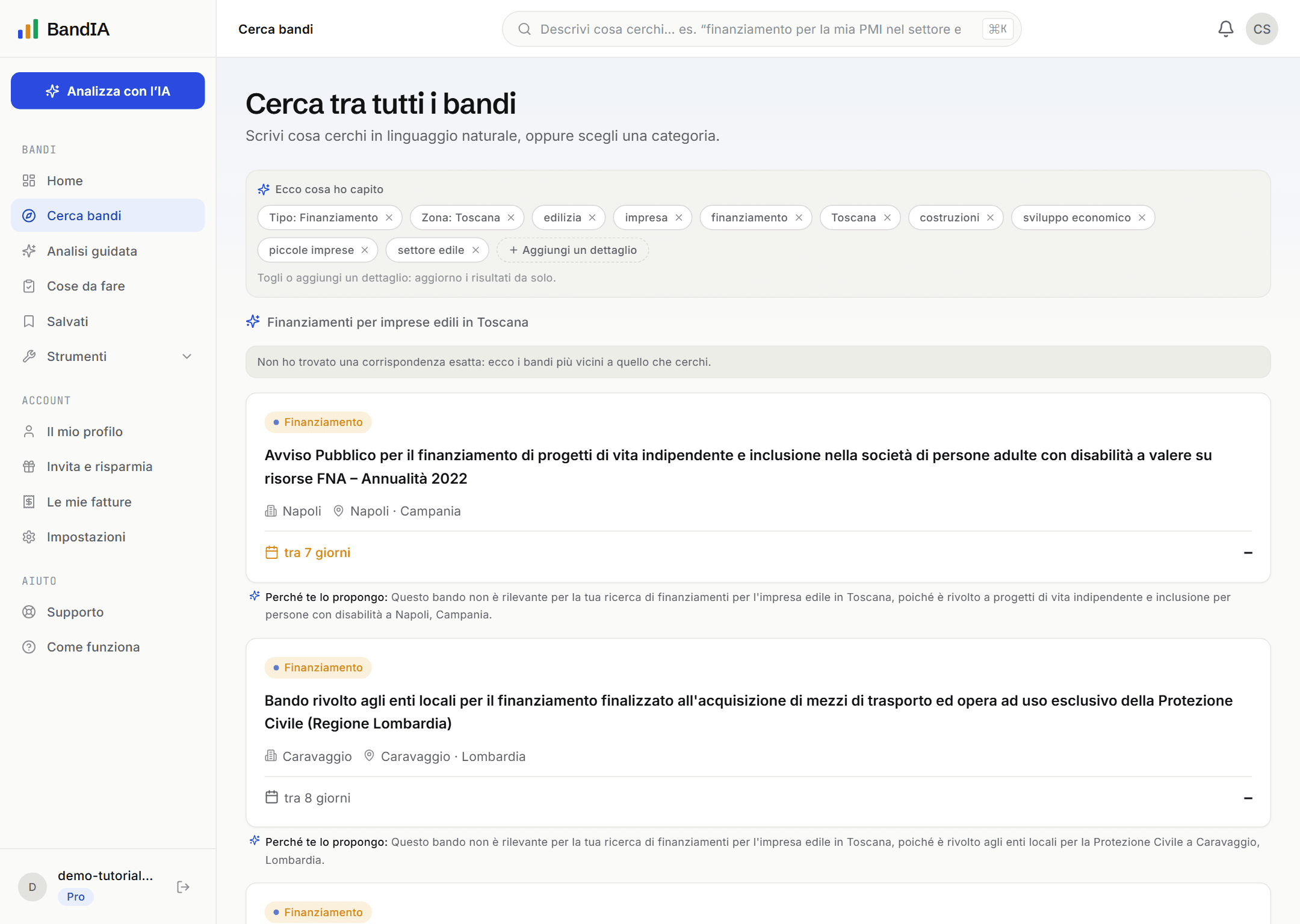
Task: Remove the 'impresa' chip
Action: coord(679,218)
